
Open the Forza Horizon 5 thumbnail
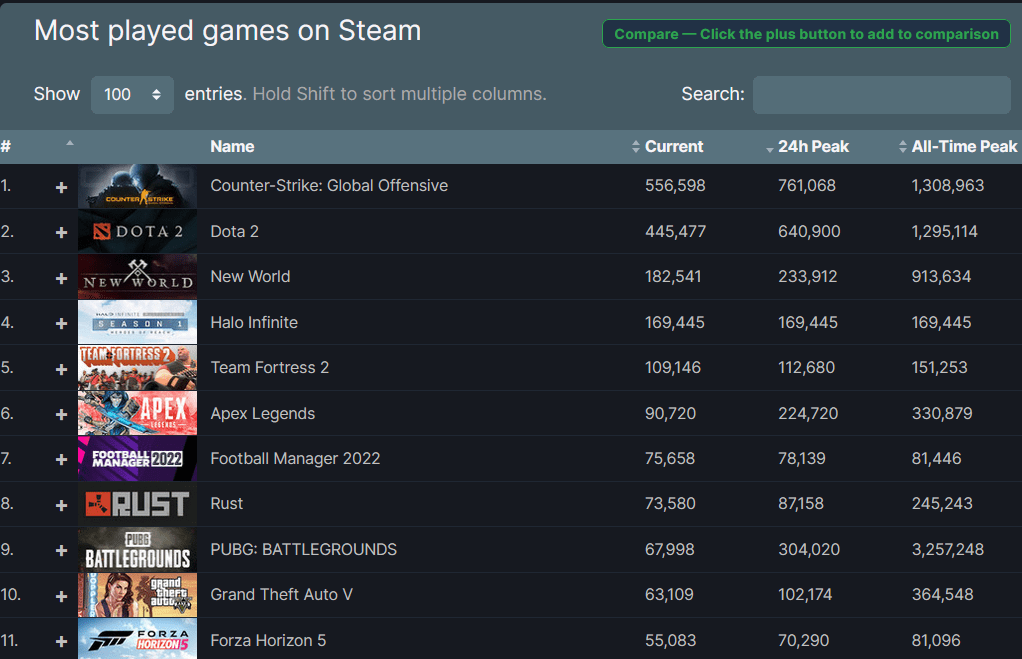point(137,640)
